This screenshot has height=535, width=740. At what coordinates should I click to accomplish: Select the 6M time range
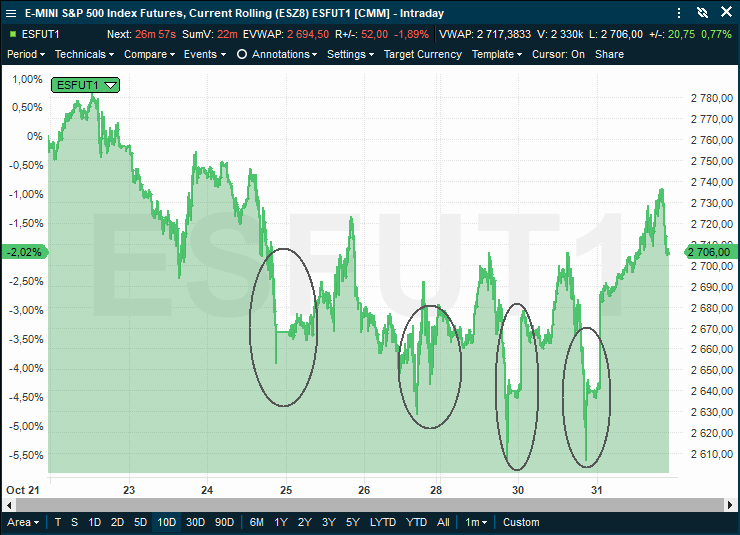coord(256,522)
